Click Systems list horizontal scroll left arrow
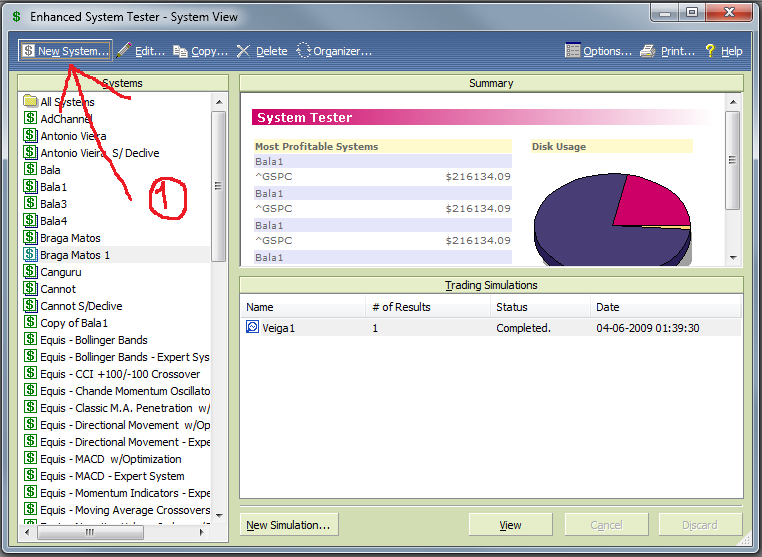Image resolution: width=762 pixels, height=557 pixels. coord(27,532)
